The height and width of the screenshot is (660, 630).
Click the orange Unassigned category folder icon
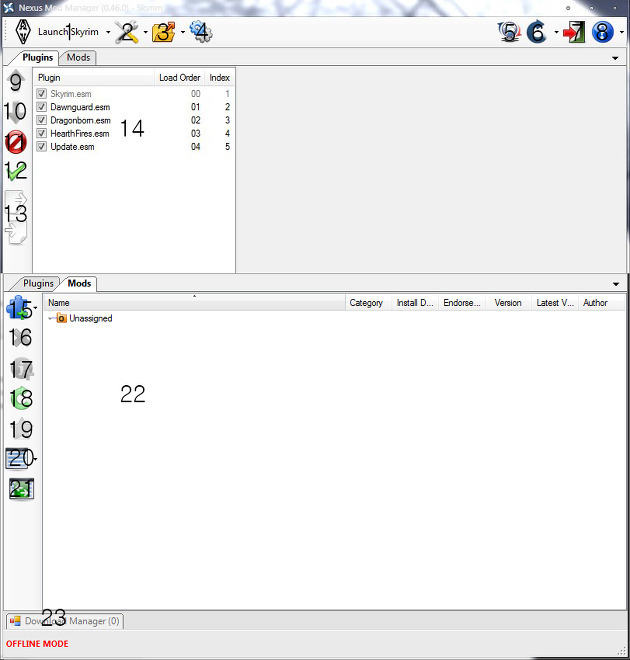[x=61, y=318]
